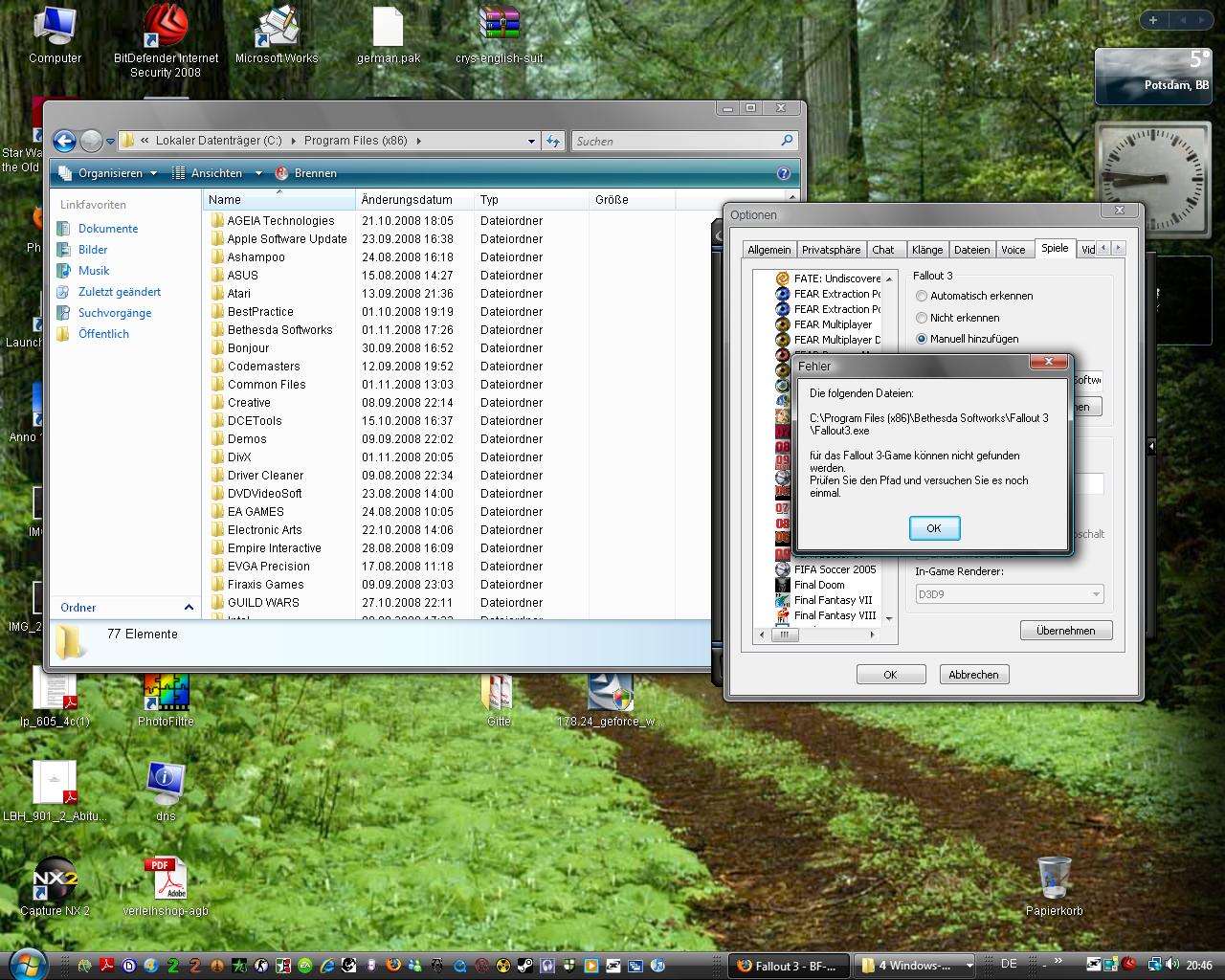Screen dimensions: 1225x980
Task: Select the Capture NX 2 shortcut
Action: click(x=55, y=887)
